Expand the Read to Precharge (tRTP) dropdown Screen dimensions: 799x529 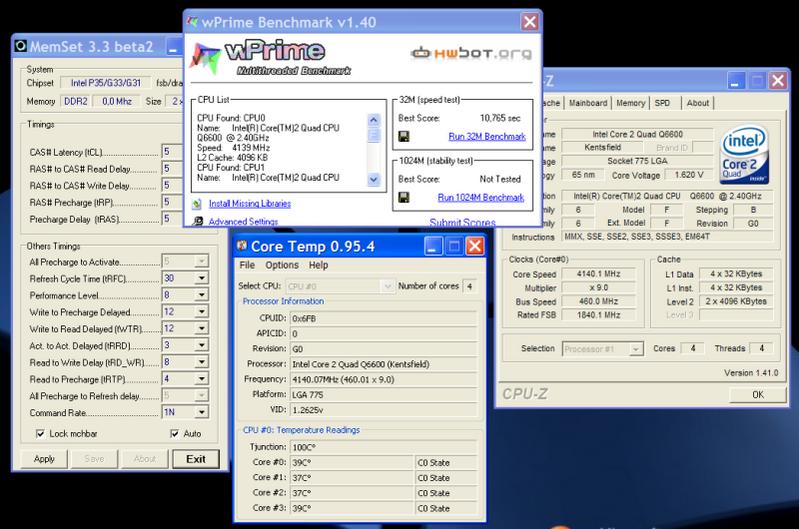202,379
